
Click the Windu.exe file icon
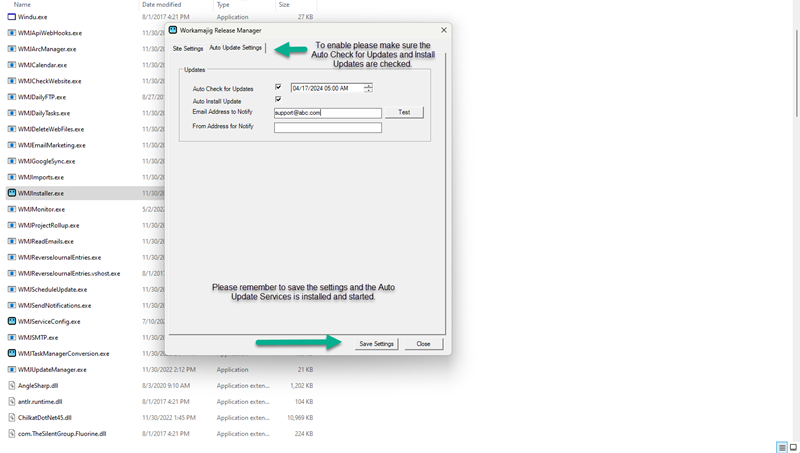point(12,17)
